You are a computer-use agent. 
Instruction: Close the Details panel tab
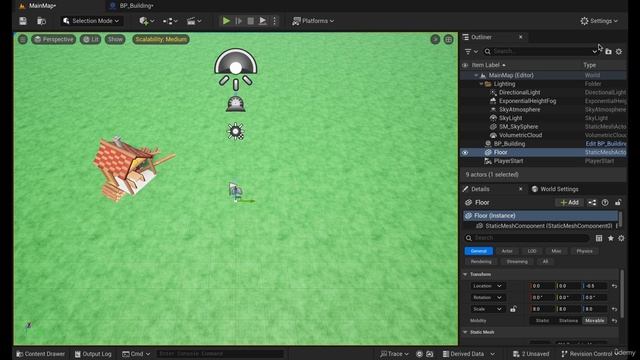(x=520, y=189)
